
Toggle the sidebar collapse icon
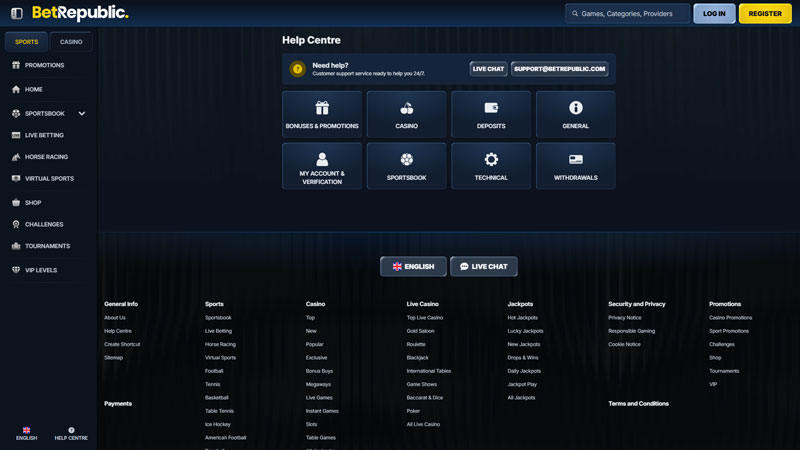pos(17,13)
